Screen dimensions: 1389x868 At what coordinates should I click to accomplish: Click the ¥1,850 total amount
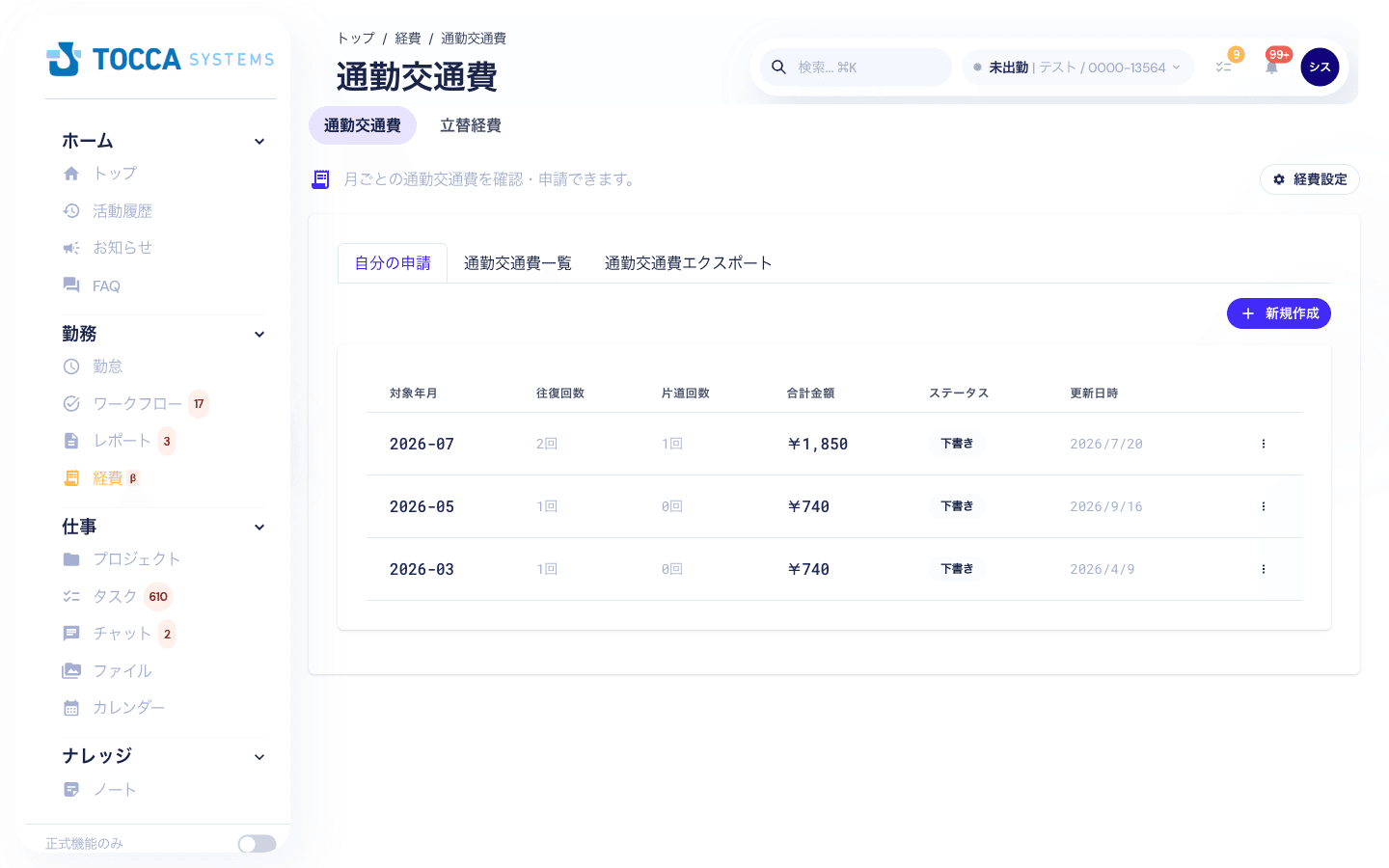(x=818, y=445)
